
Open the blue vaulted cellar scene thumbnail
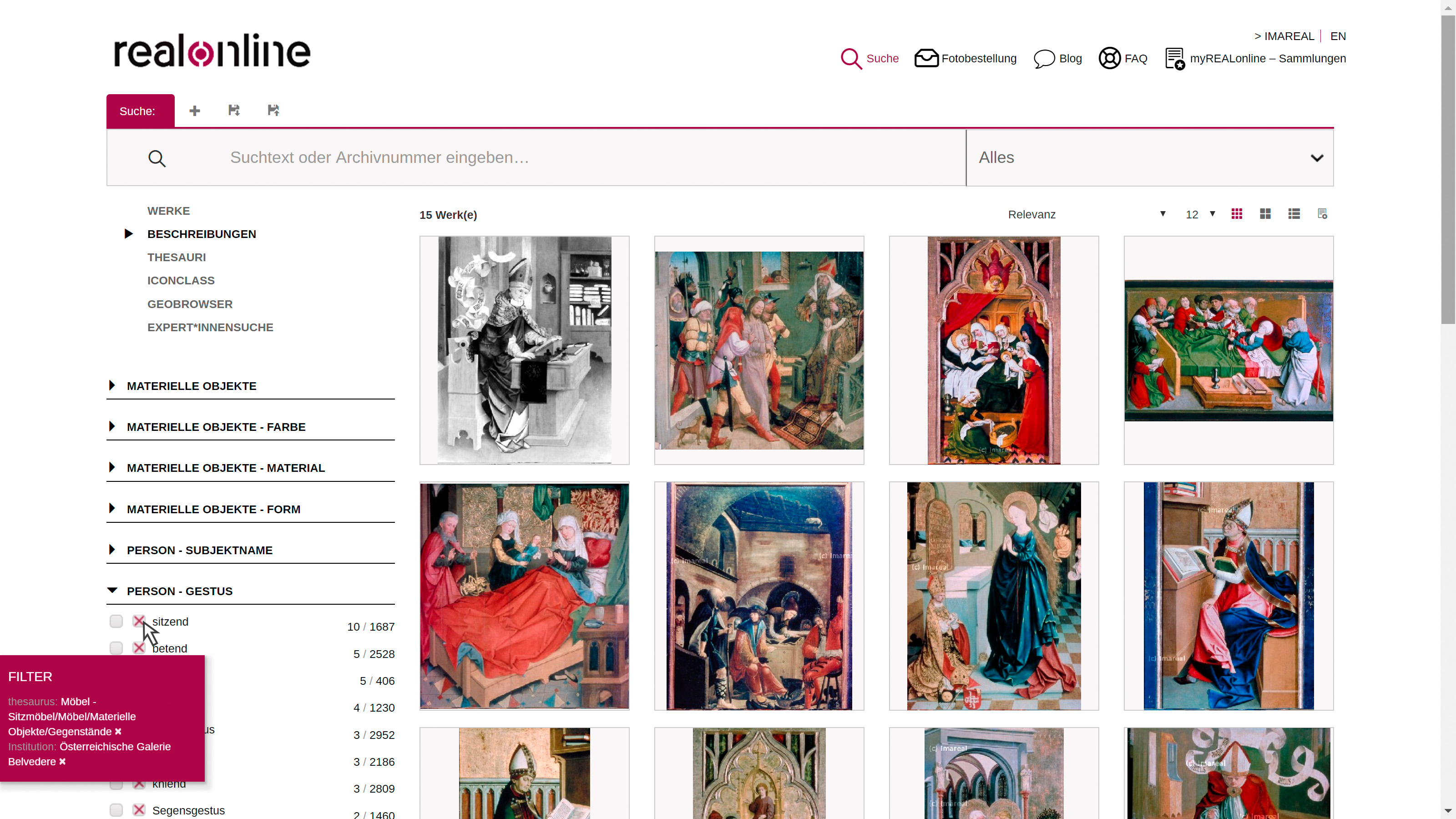pos(758,596)
